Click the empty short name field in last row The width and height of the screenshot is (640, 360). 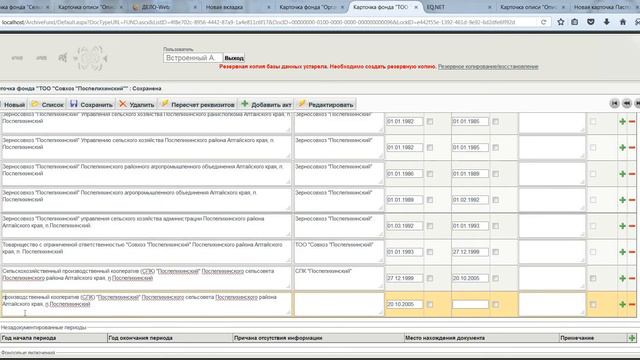(x=339, y=304)
